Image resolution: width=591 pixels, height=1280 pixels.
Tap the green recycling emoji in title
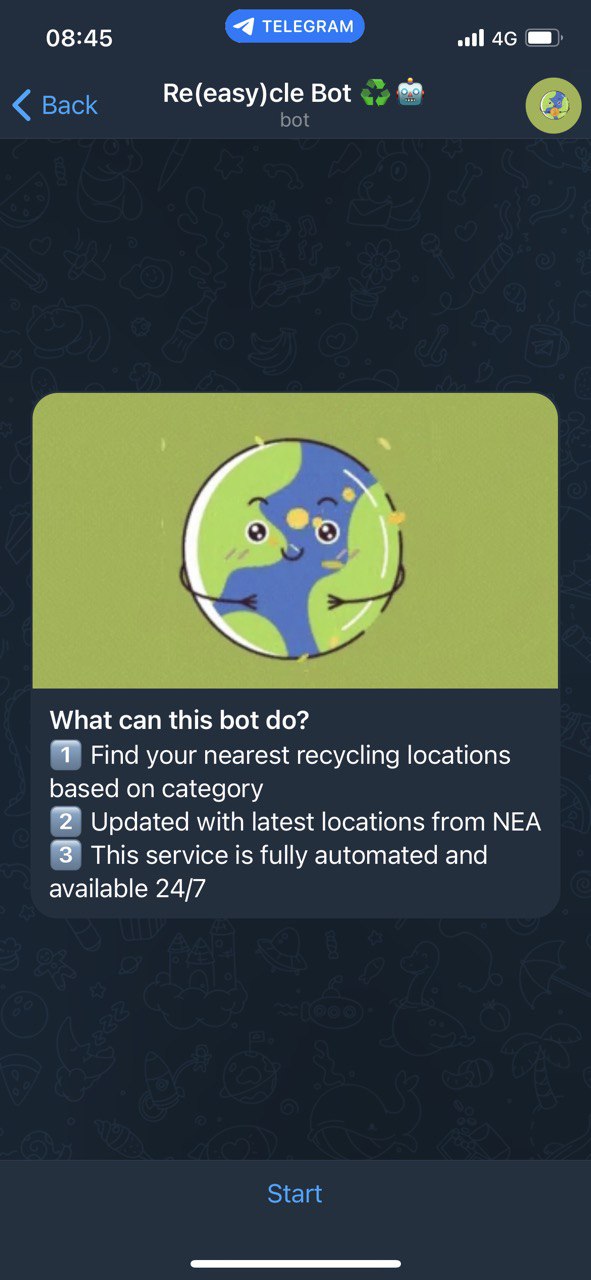(375, 94)
